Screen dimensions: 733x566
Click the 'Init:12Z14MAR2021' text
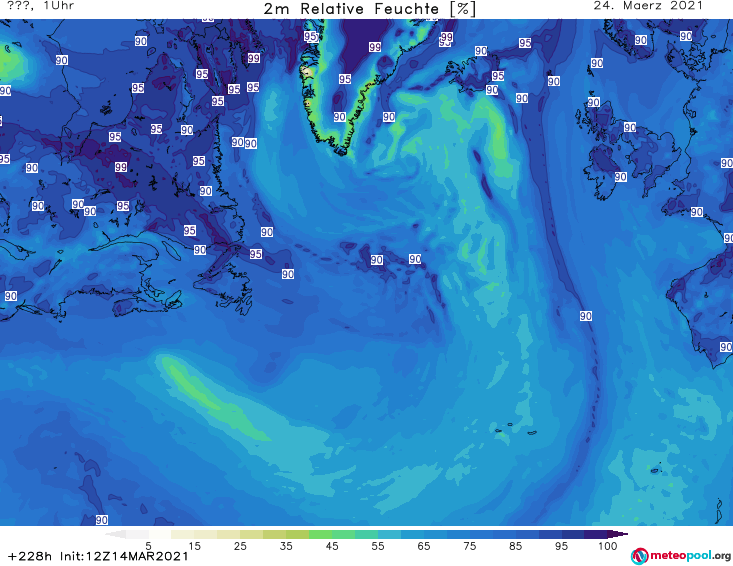(124, 556)
